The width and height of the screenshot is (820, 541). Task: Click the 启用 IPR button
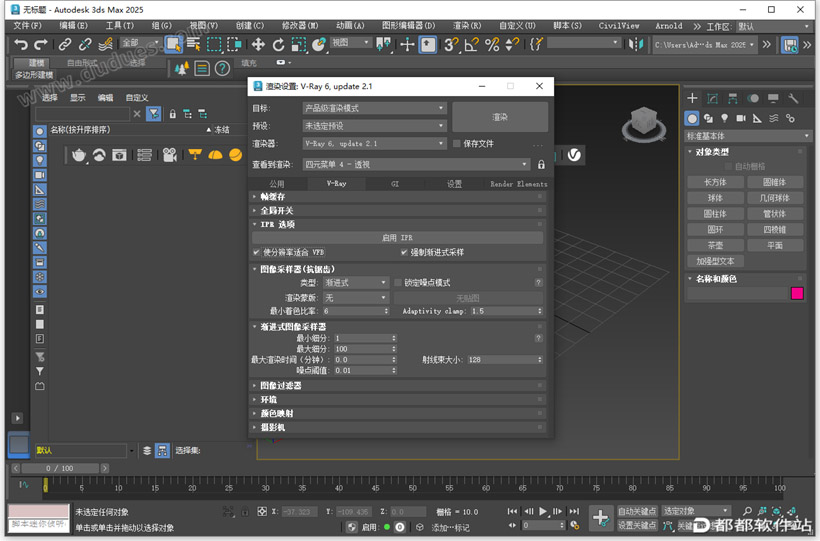coord(397,238)
